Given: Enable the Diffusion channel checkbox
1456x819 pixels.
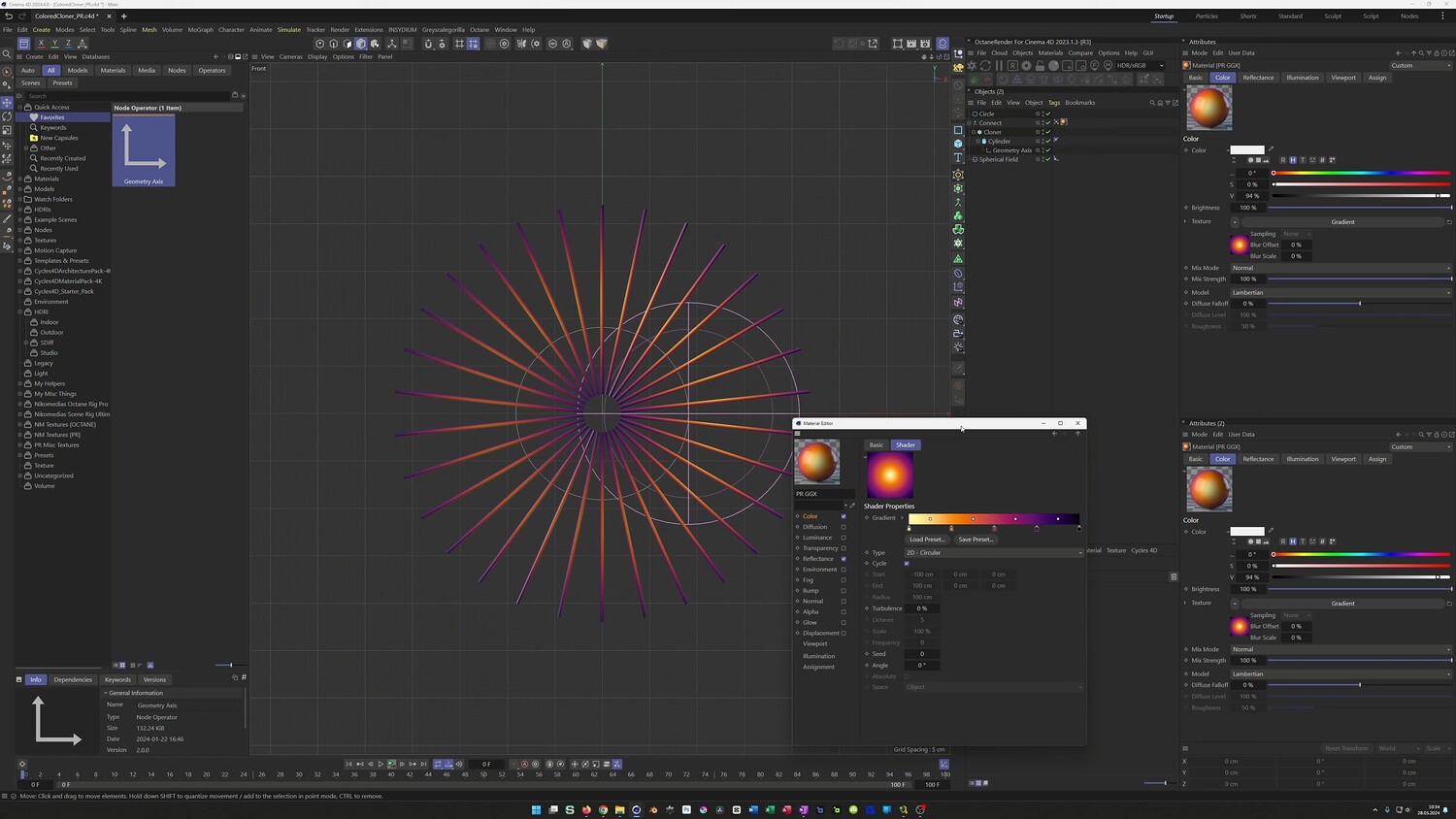Looking at the screenshot, I should [844, 527].
